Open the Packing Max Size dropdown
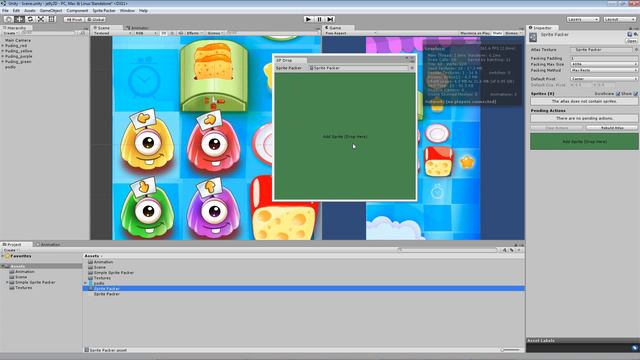The image size is (640, 360). click(604, 64)
